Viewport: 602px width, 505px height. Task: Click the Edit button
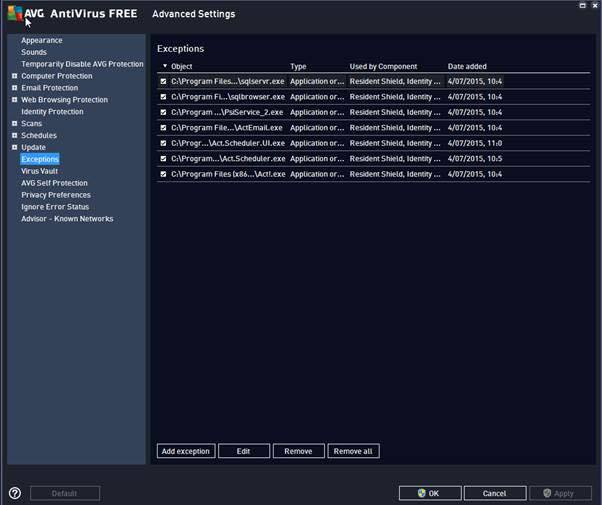point(244,451)
